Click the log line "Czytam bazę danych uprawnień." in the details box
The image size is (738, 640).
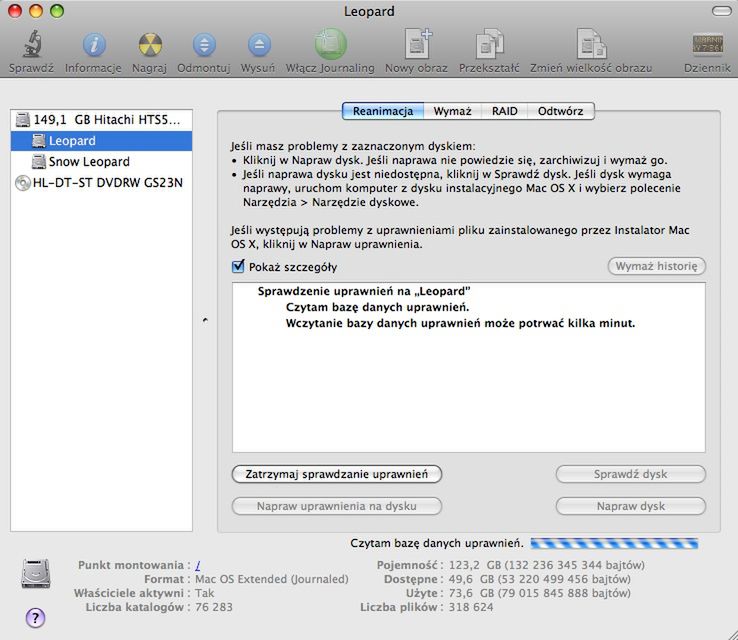point(377,307)
